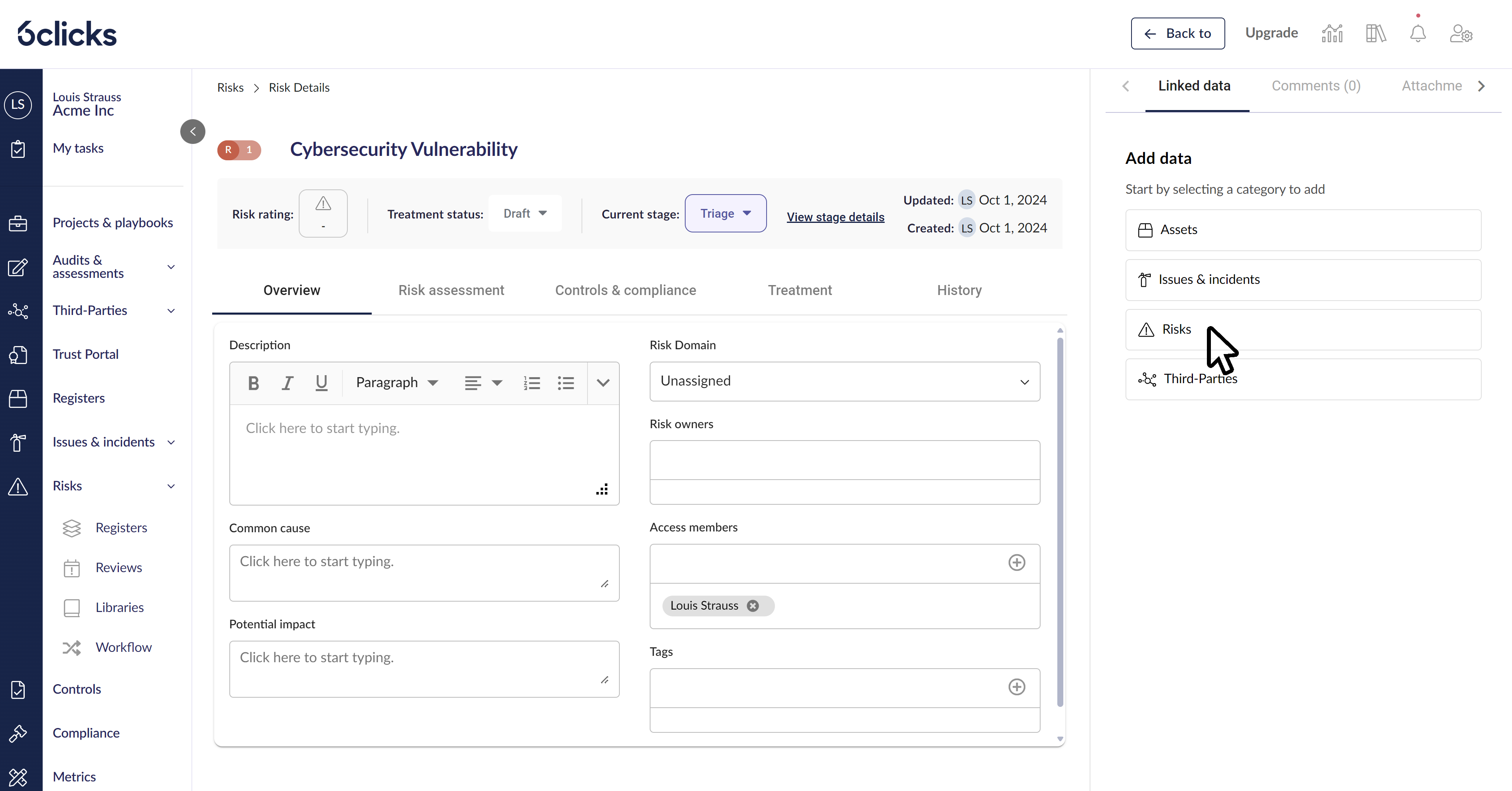Screen dimensions: 1512x791
Task: Insert a numbered list in description
Action: [532, 383]
